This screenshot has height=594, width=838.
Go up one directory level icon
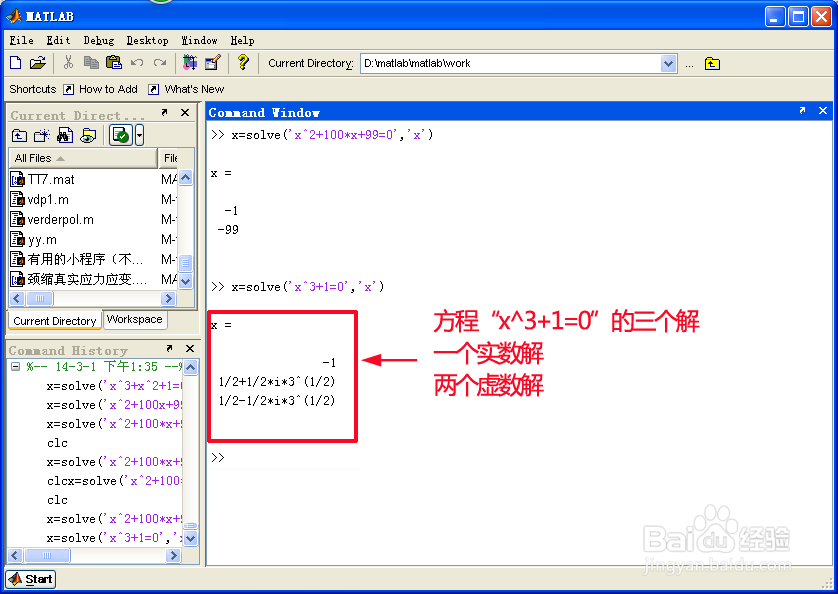tap(712, 64)
